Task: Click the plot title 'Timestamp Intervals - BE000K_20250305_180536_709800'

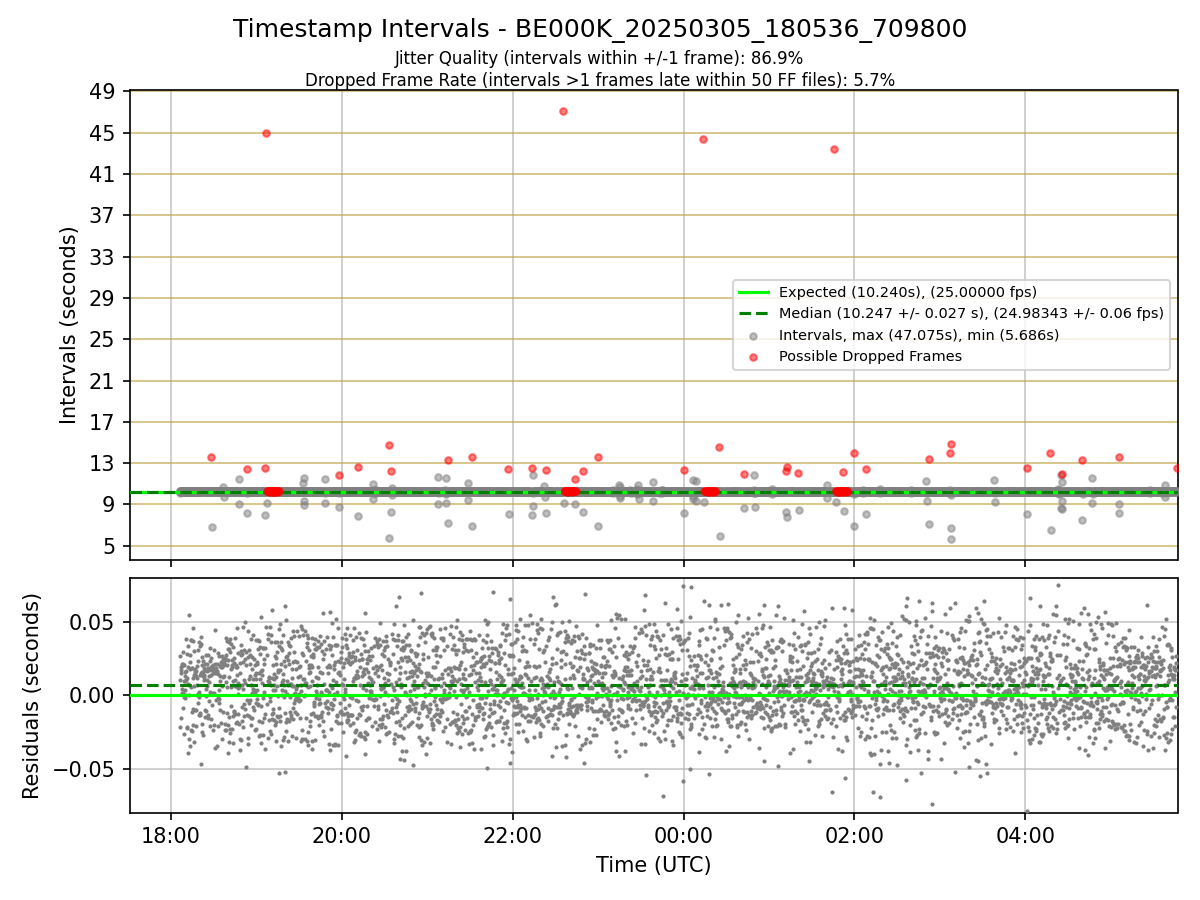Action: (600, 29)
